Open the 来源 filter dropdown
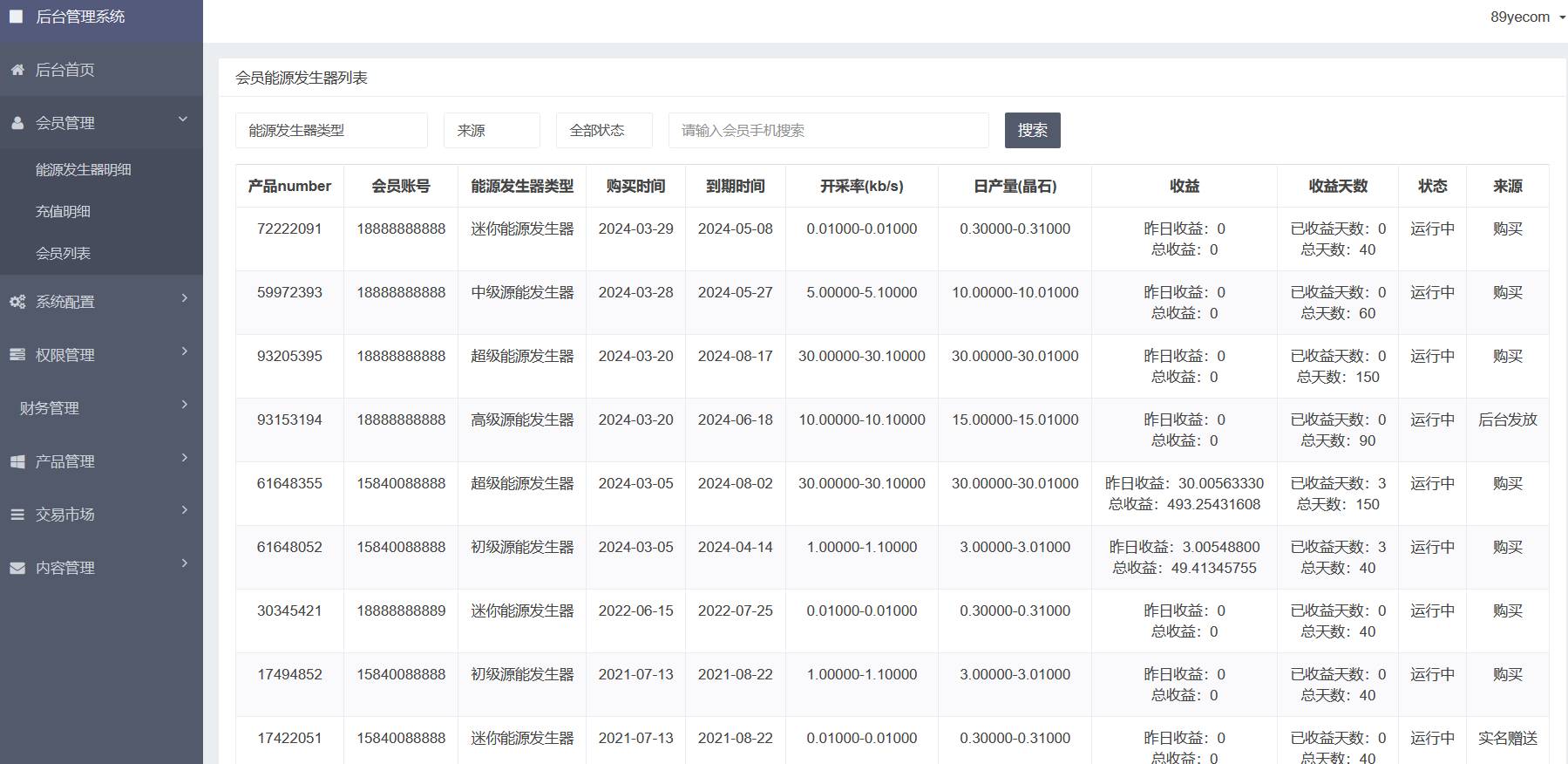Viewport: 1568px width, 764px height. pyautogui.click(x=492, y=131)
